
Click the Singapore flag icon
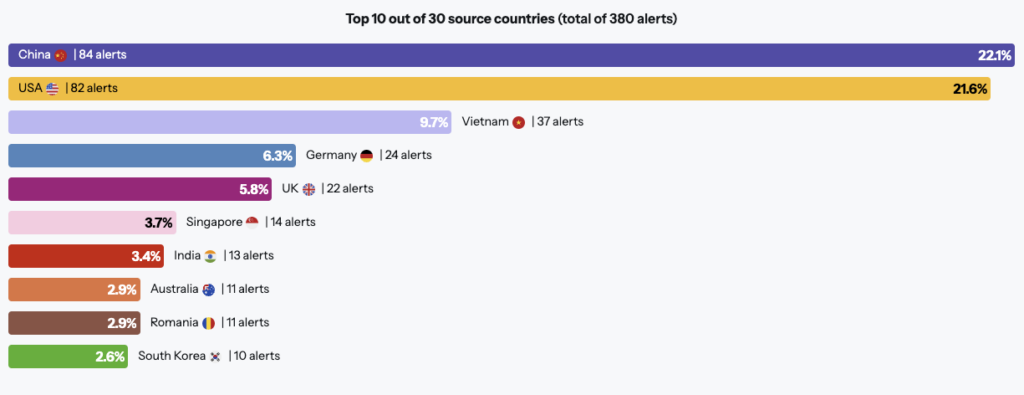click(x=252, y=223)
